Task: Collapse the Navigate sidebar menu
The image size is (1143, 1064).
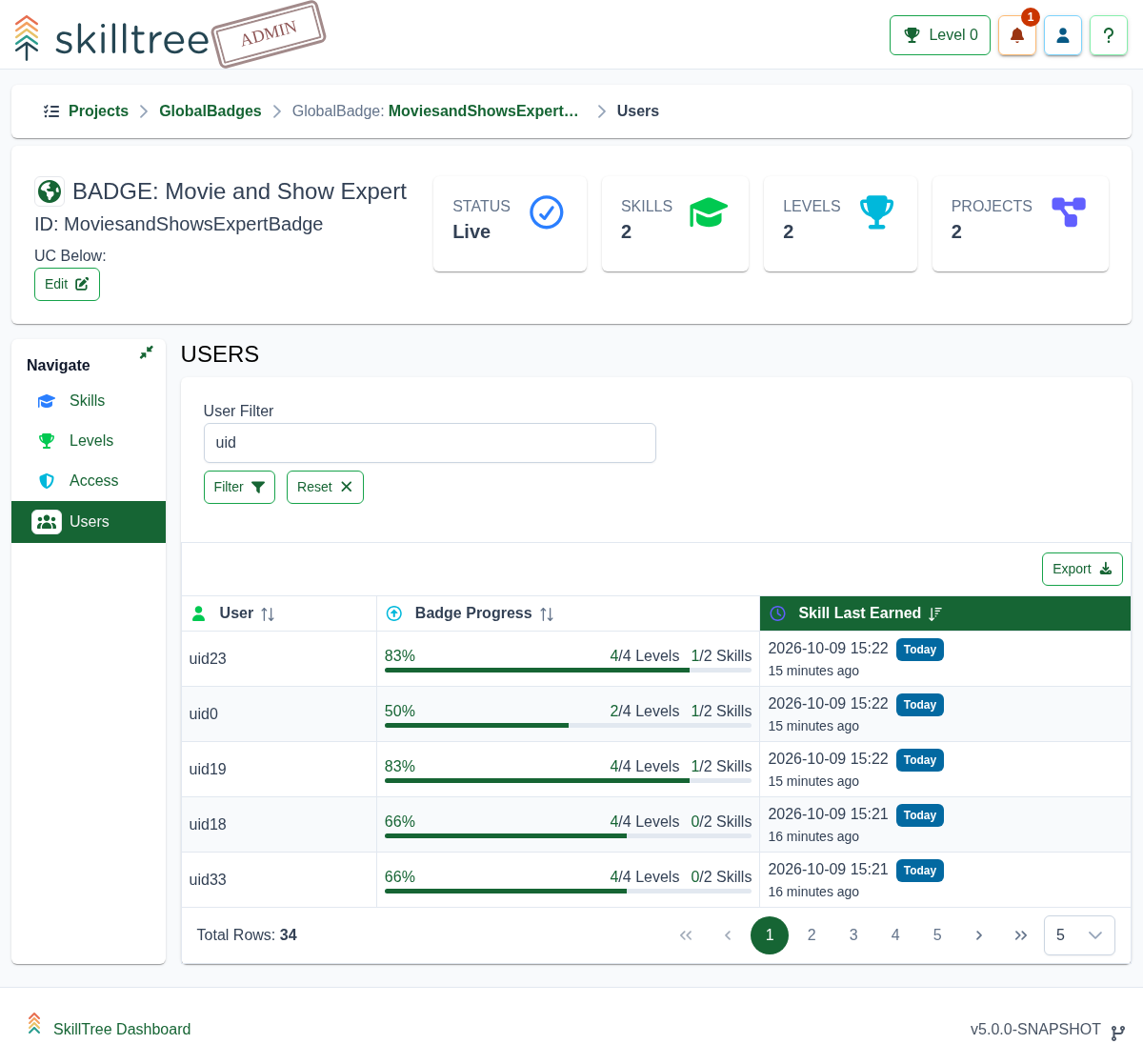Action: [x=147, y=352]
